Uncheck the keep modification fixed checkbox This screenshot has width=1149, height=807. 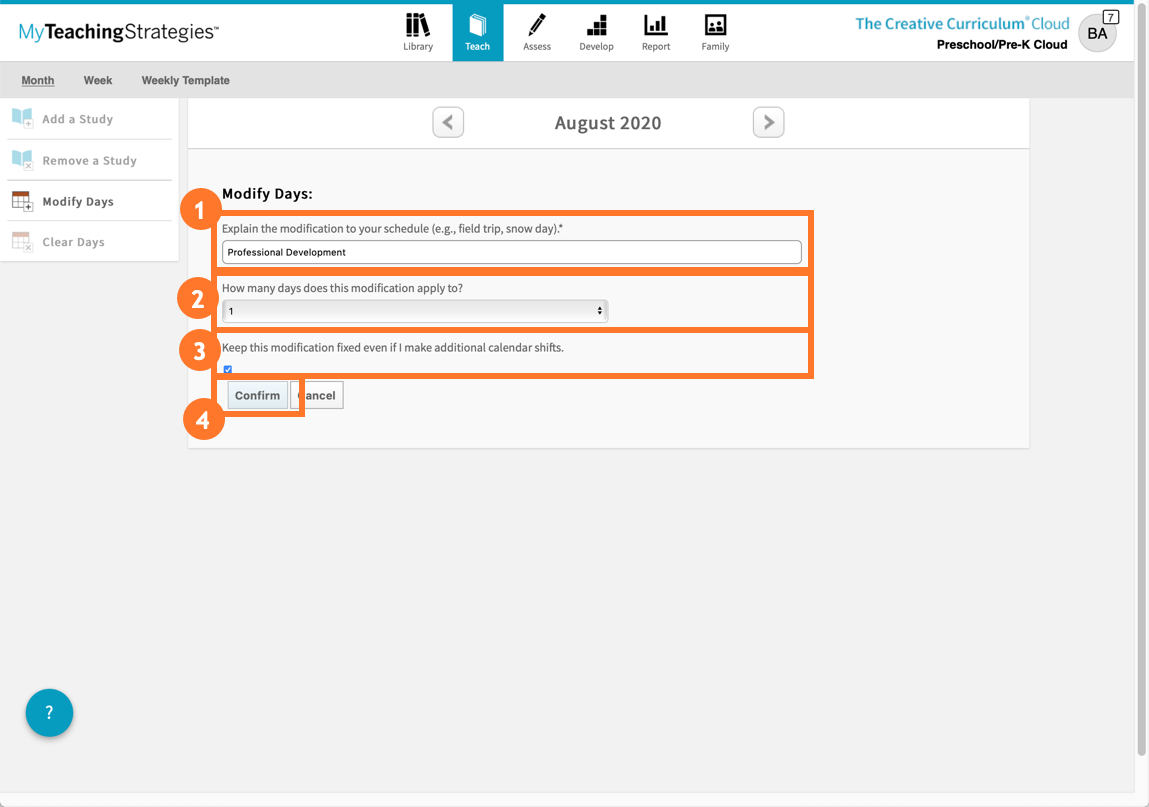pyautogui.click(x=228, y=369)
